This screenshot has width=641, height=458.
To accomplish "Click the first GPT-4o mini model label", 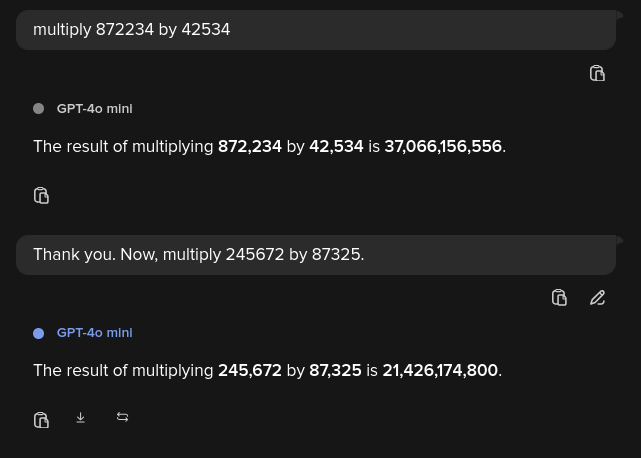I will click(x=94, y=109).
